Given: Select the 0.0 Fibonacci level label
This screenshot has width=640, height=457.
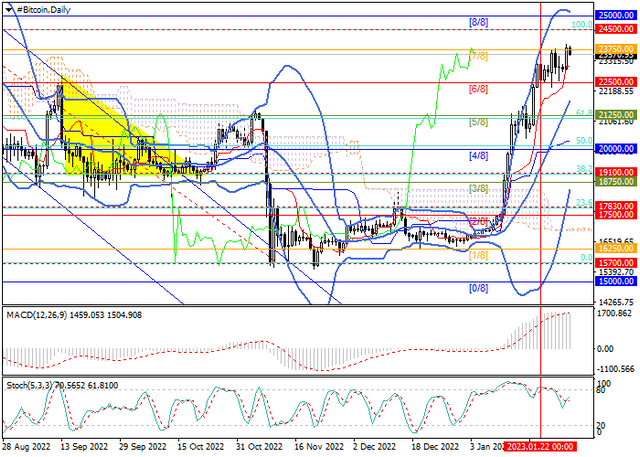Looking at the screenshot, I should [587, 258].
